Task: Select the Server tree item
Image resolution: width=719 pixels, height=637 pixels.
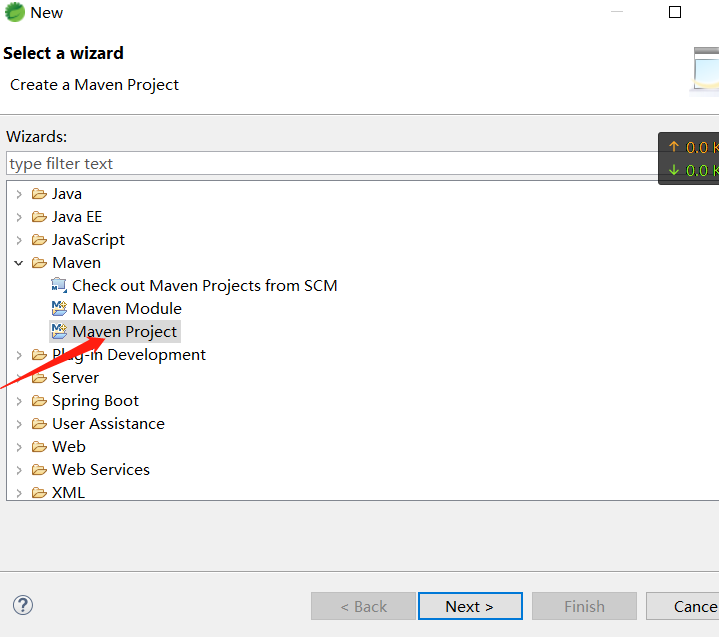Action: [75, 377]
